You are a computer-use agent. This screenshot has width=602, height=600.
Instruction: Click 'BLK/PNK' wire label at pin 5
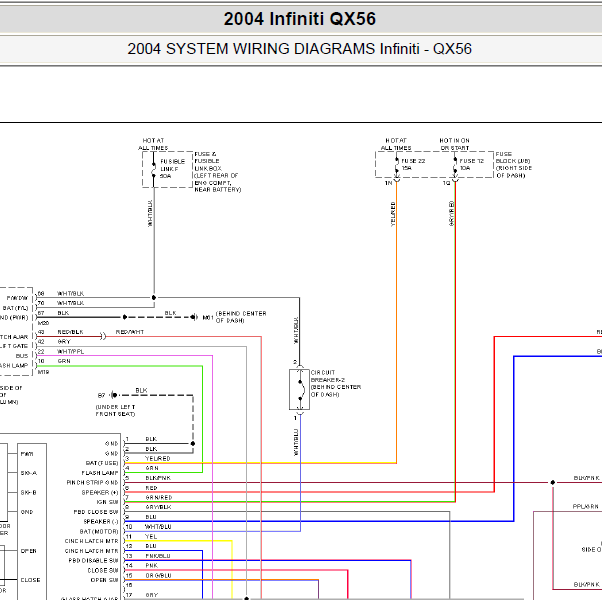point(158,478)
